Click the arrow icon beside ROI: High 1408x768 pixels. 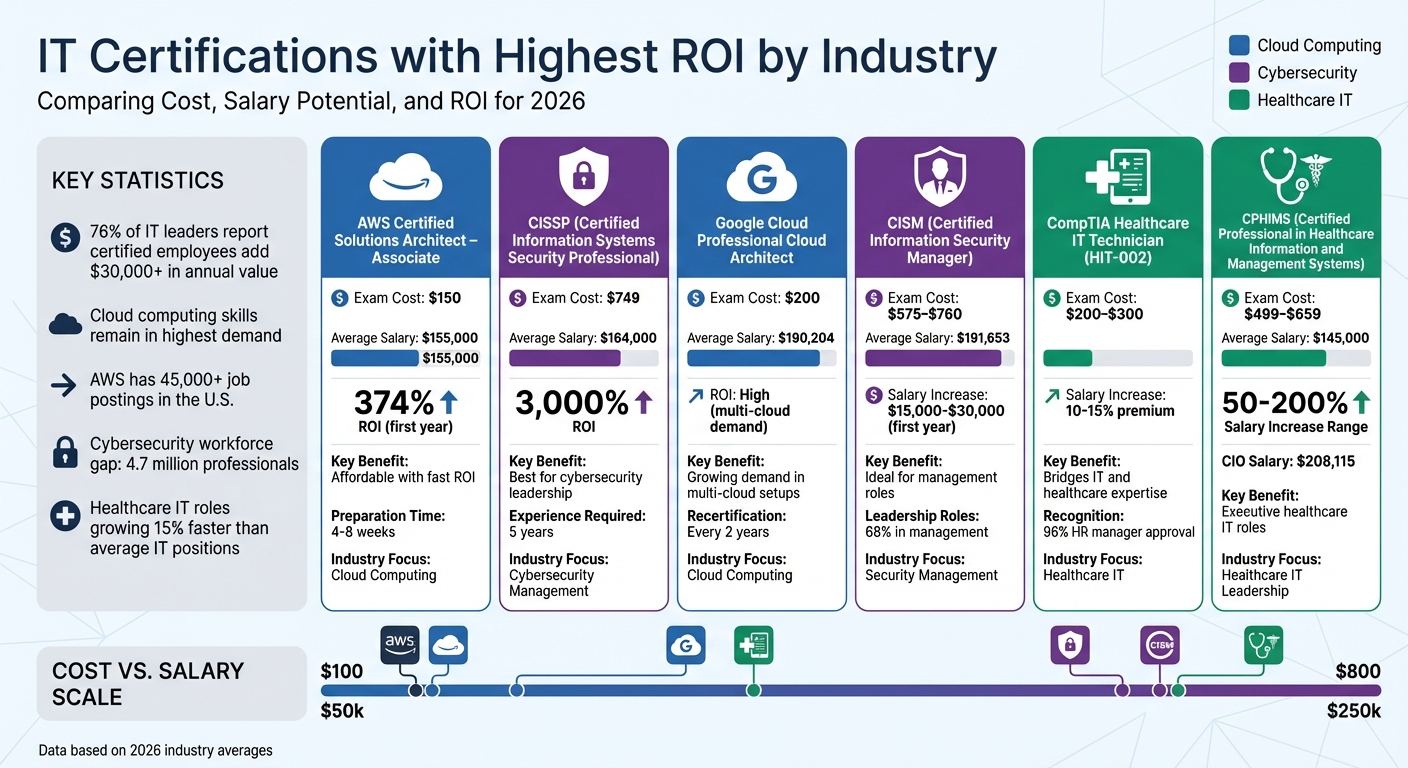pyautogui.click(x=695, y=396)
